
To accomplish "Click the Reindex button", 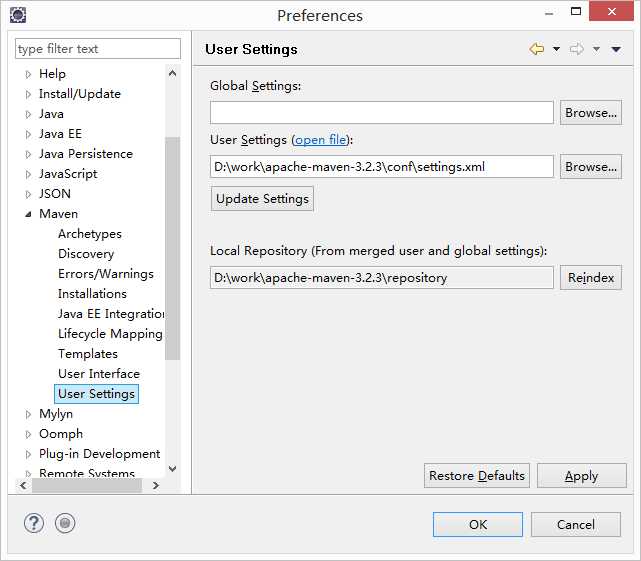I will 591,278.
